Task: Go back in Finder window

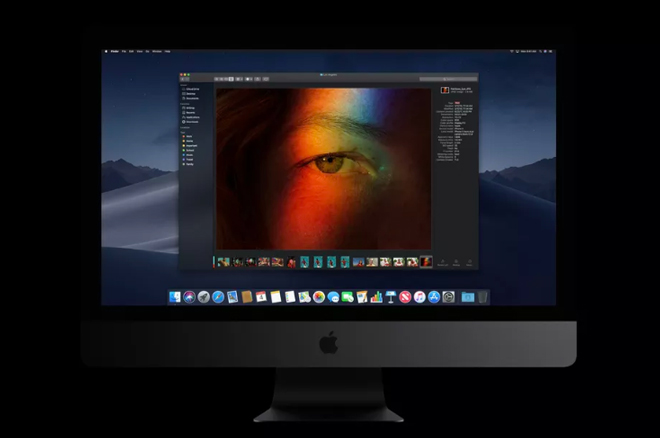Action: pos(182,79)
